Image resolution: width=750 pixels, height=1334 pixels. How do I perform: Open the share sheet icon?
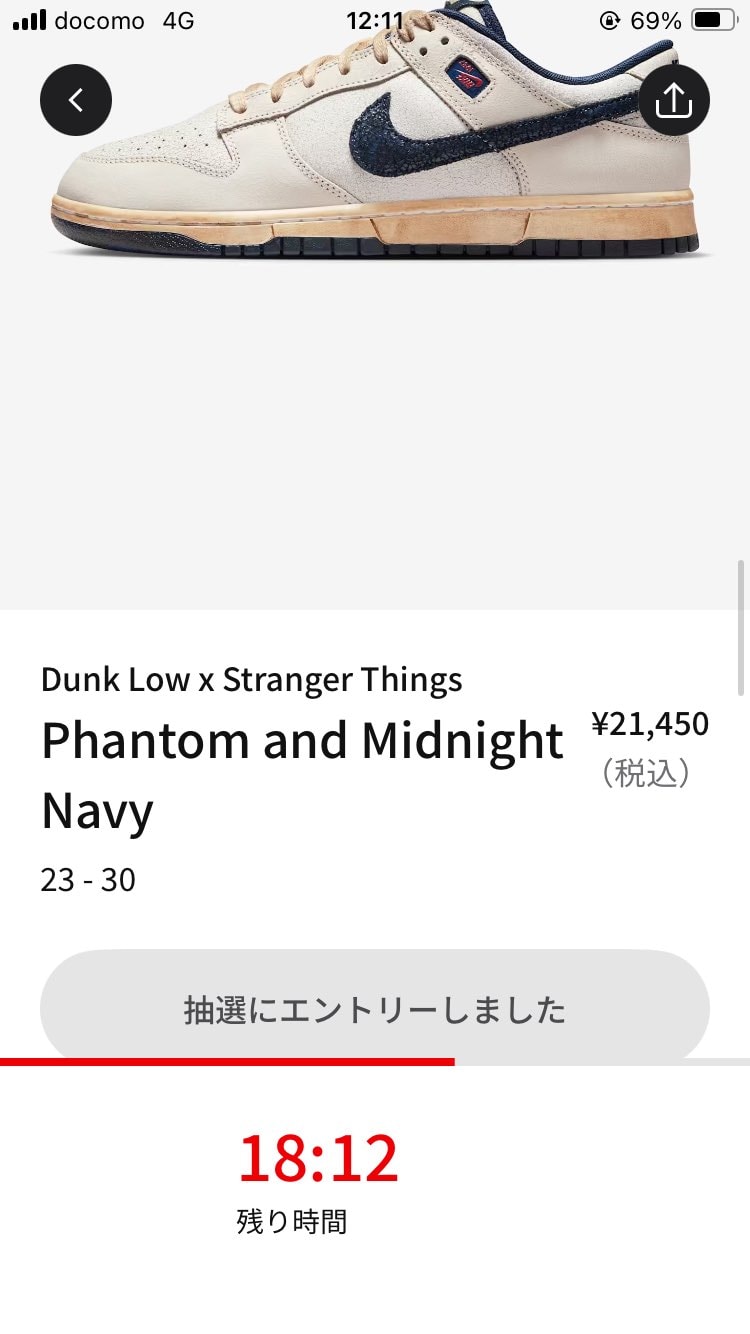[674, 100]
